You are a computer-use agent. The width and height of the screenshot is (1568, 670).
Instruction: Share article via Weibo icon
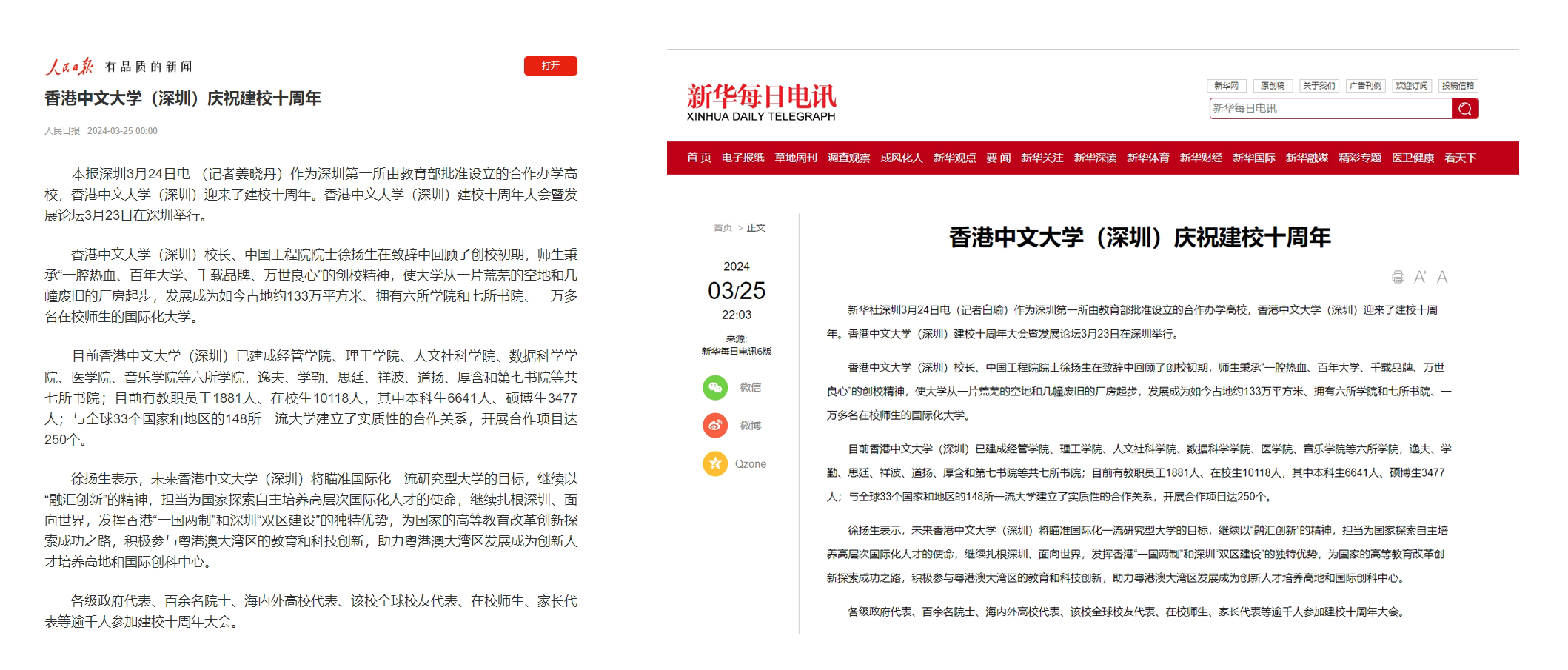(714, 426)
